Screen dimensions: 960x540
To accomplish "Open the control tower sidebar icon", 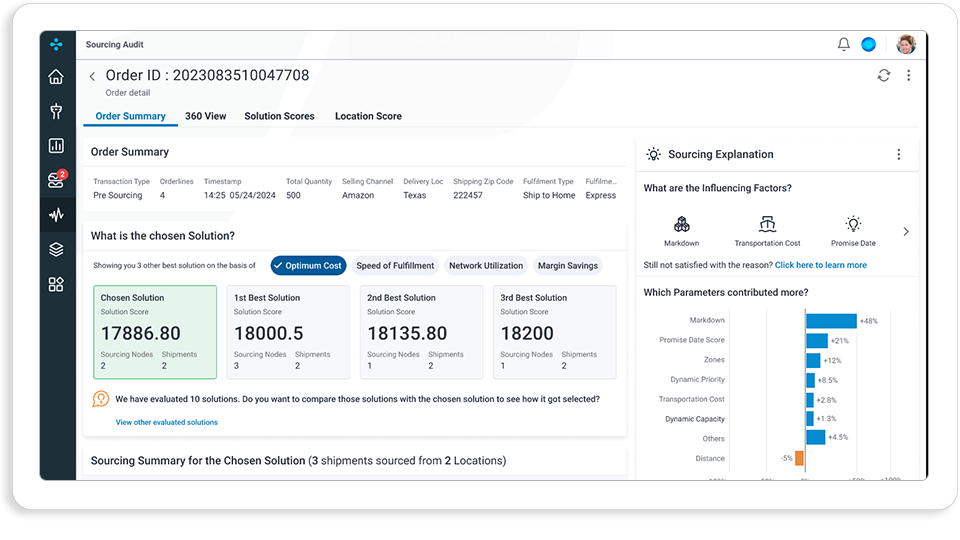I will 56,111.
